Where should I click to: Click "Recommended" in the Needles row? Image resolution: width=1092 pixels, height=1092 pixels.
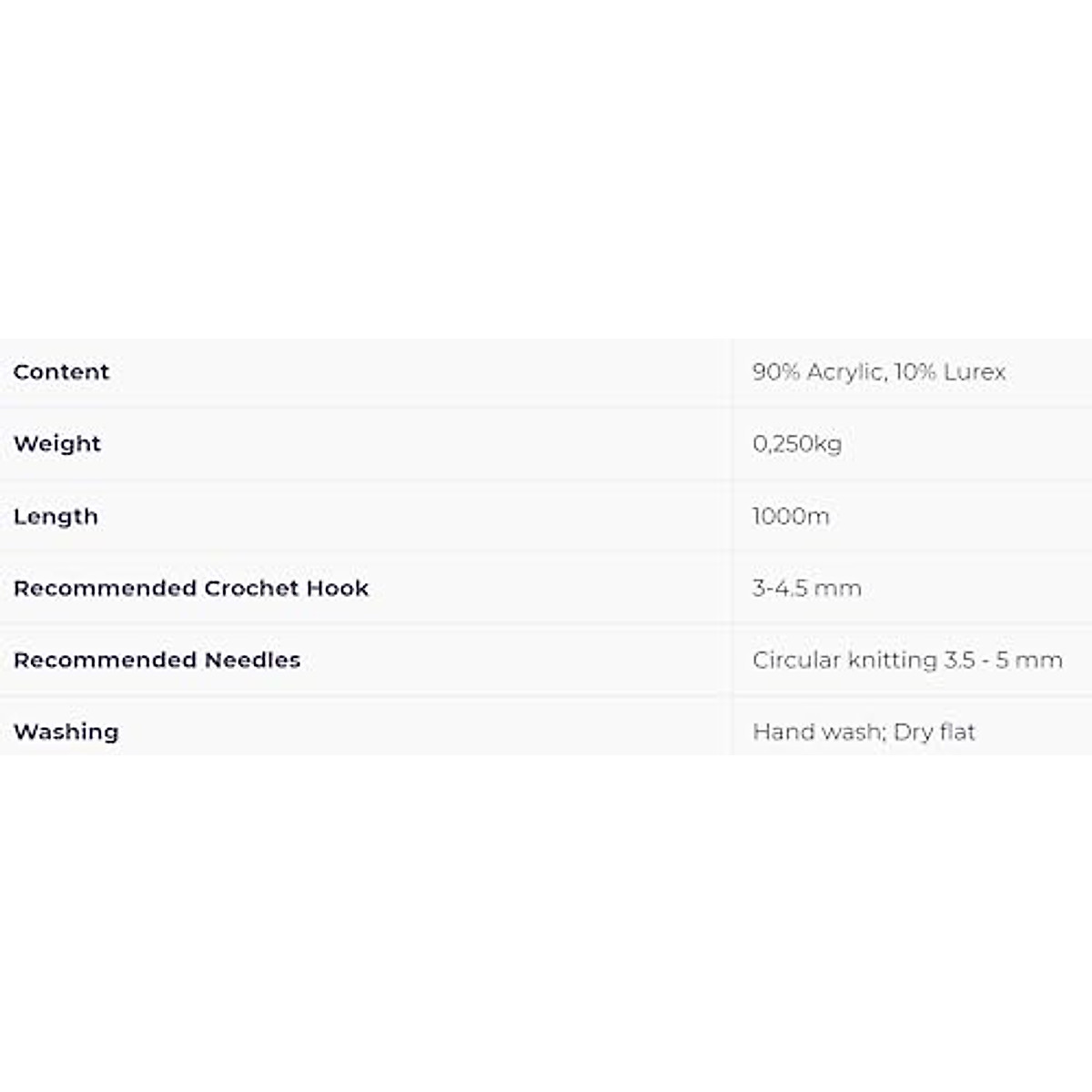tap(105, 660)
